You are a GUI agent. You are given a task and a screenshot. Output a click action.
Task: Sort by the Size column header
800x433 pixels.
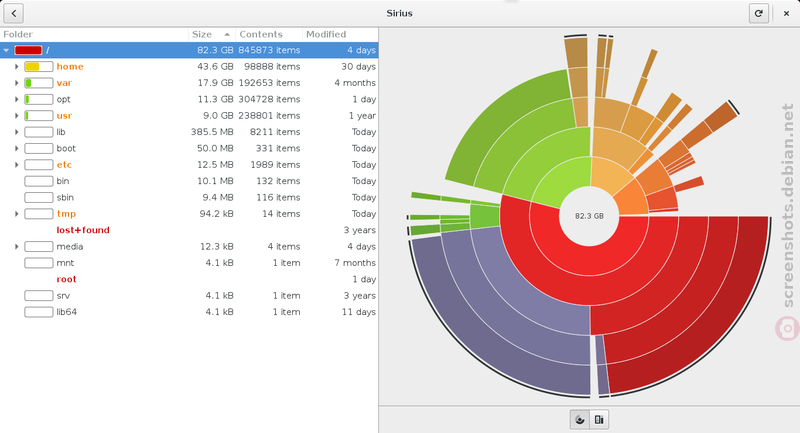[212, 34]
